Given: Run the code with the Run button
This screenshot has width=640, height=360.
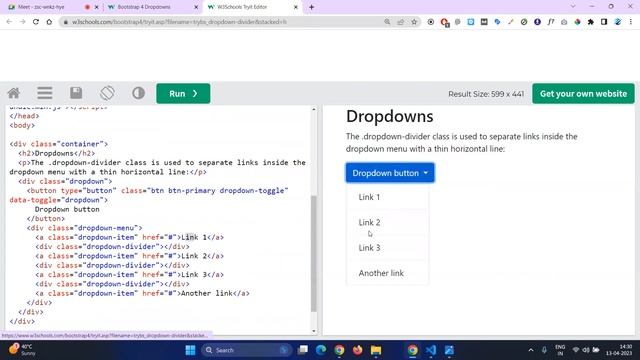Looking at the screenshot, I should pos(183,93).
